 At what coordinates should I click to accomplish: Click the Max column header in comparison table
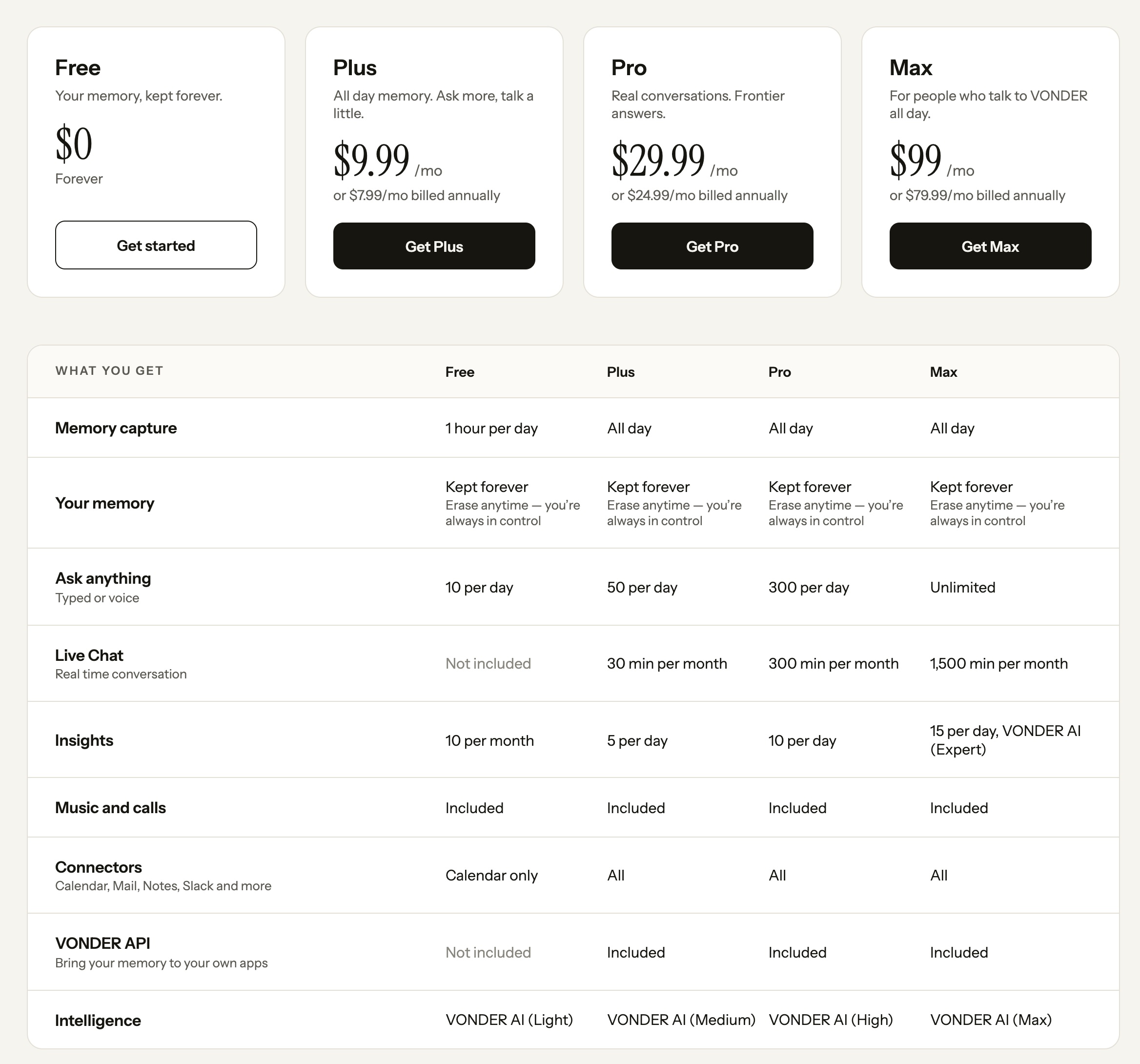click(x=944, y=372)
